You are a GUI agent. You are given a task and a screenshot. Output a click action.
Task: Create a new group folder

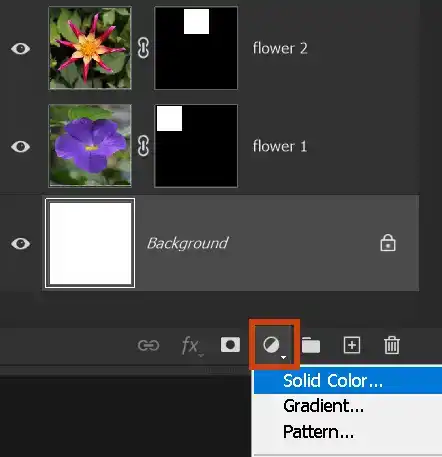point(311,345)
